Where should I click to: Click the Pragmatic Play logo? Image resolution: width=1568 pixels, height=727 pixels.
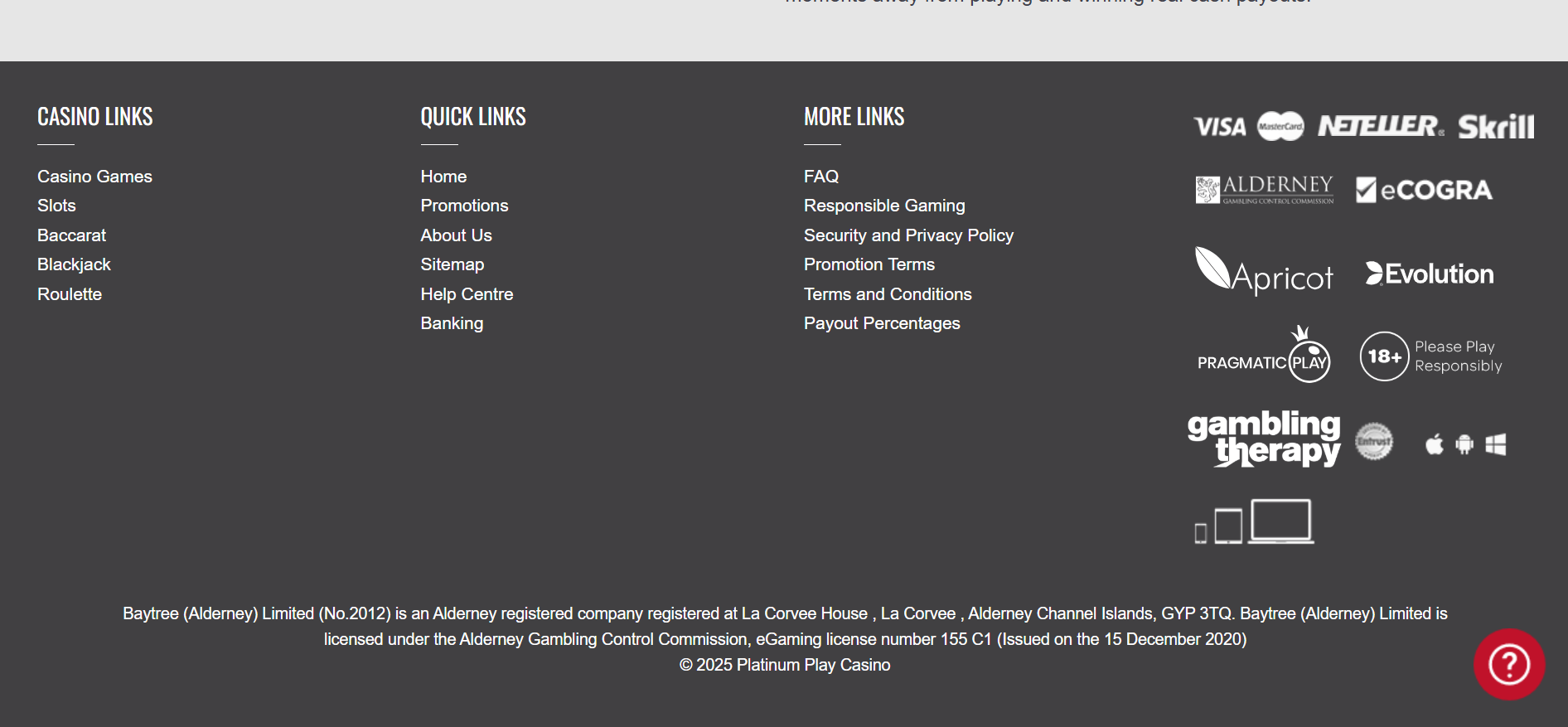(1264, 356)
